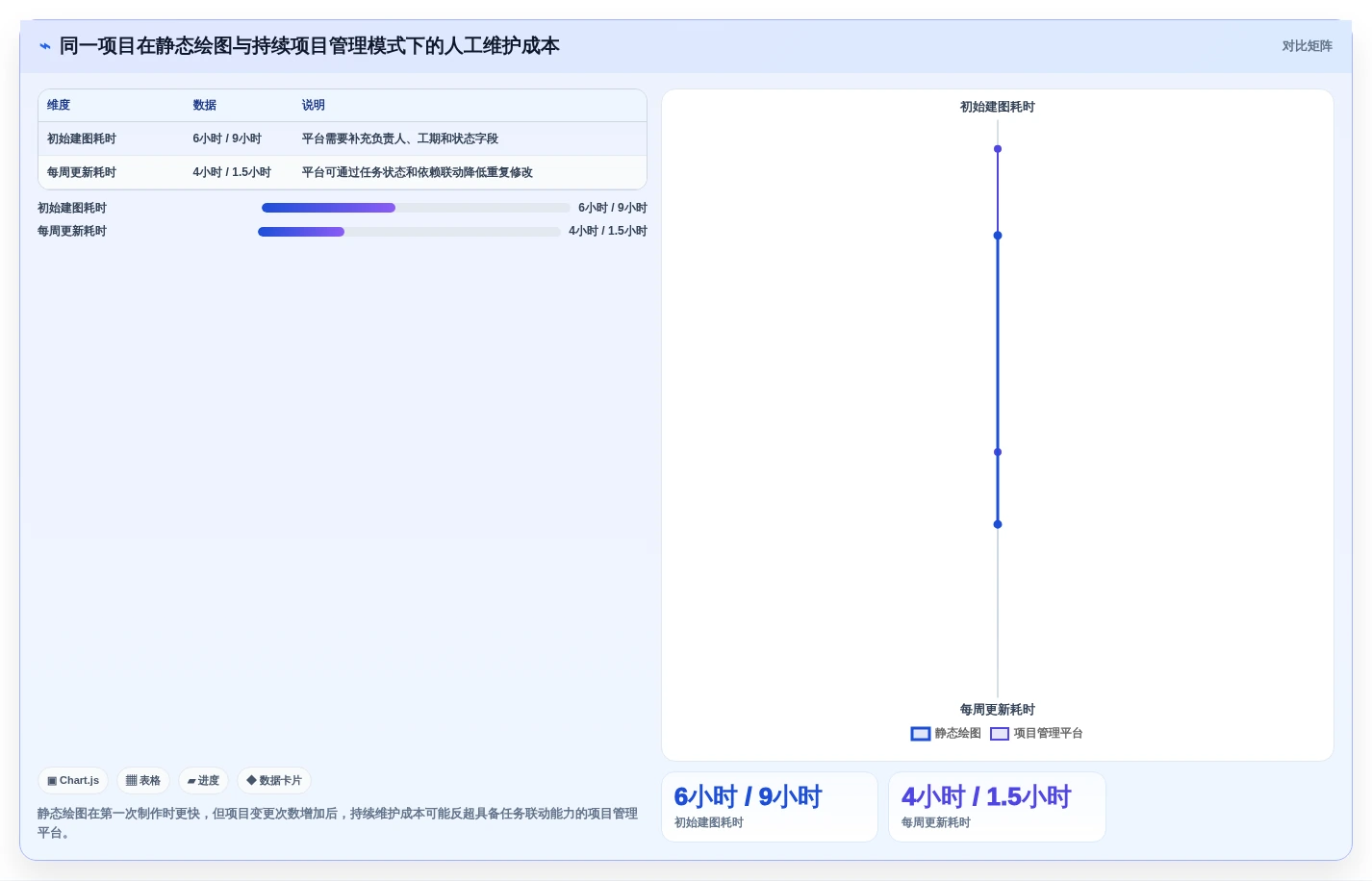The height and width of the screenshot is (881, 1372).
Task: Click the page title about 人工维护成本
Action: [x=310, y=46]
